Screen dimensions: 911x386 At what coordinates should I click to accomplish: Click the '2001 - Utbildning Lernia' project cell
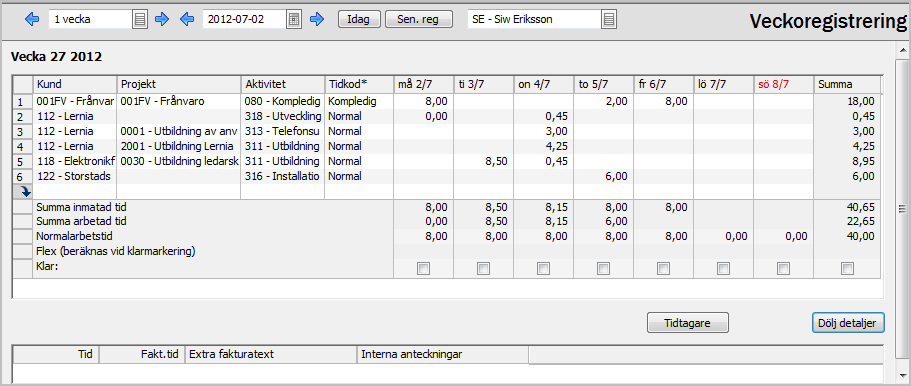point(179,146)
